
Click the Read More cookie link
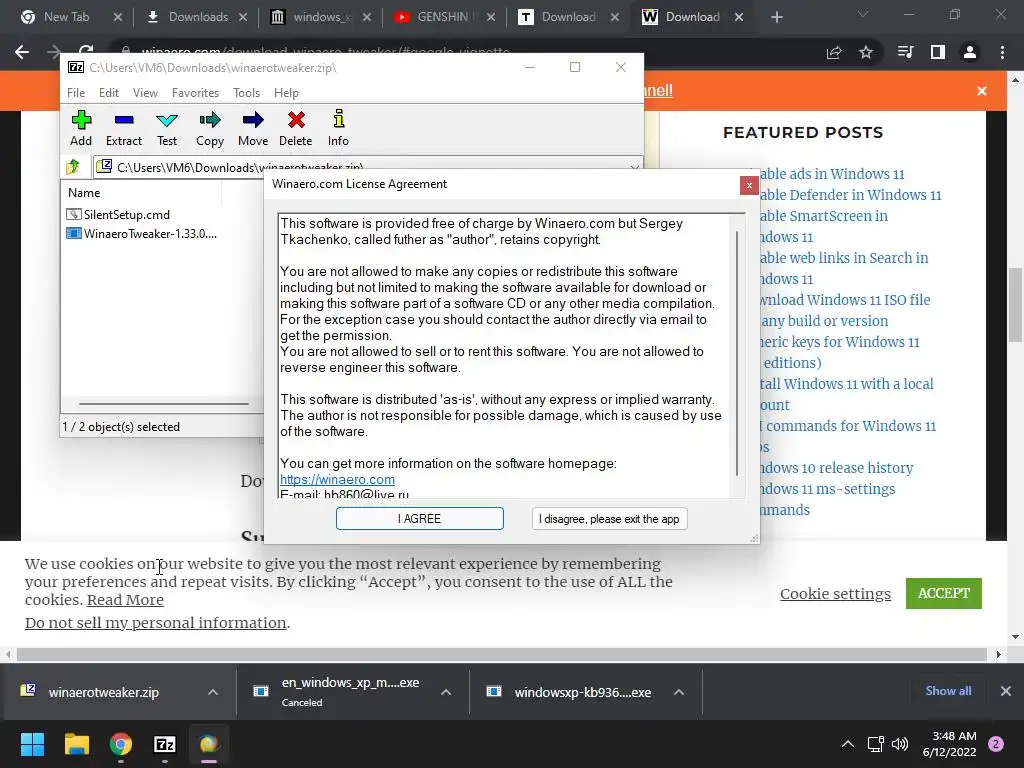coord(125,600)
